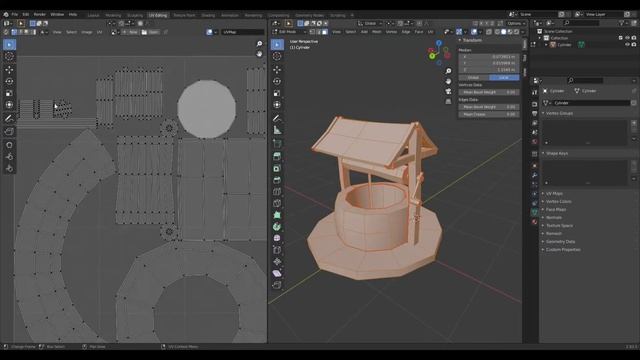
Task: Select the Extrude Region tool
Action: [x=277, y=156]
